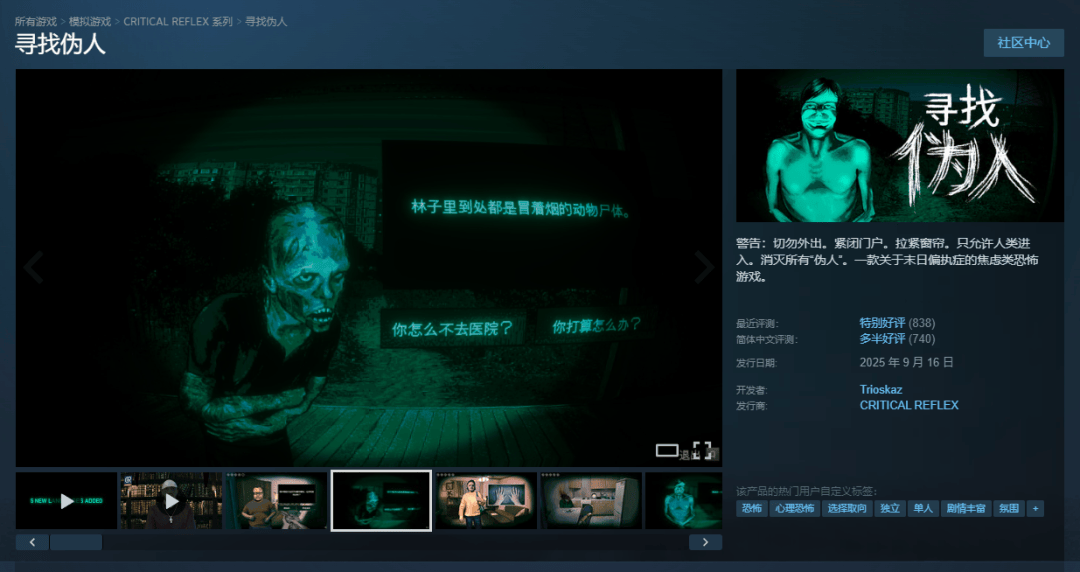
Task: Open 特别好评 recent reviews link
Action: click(882, 323)
